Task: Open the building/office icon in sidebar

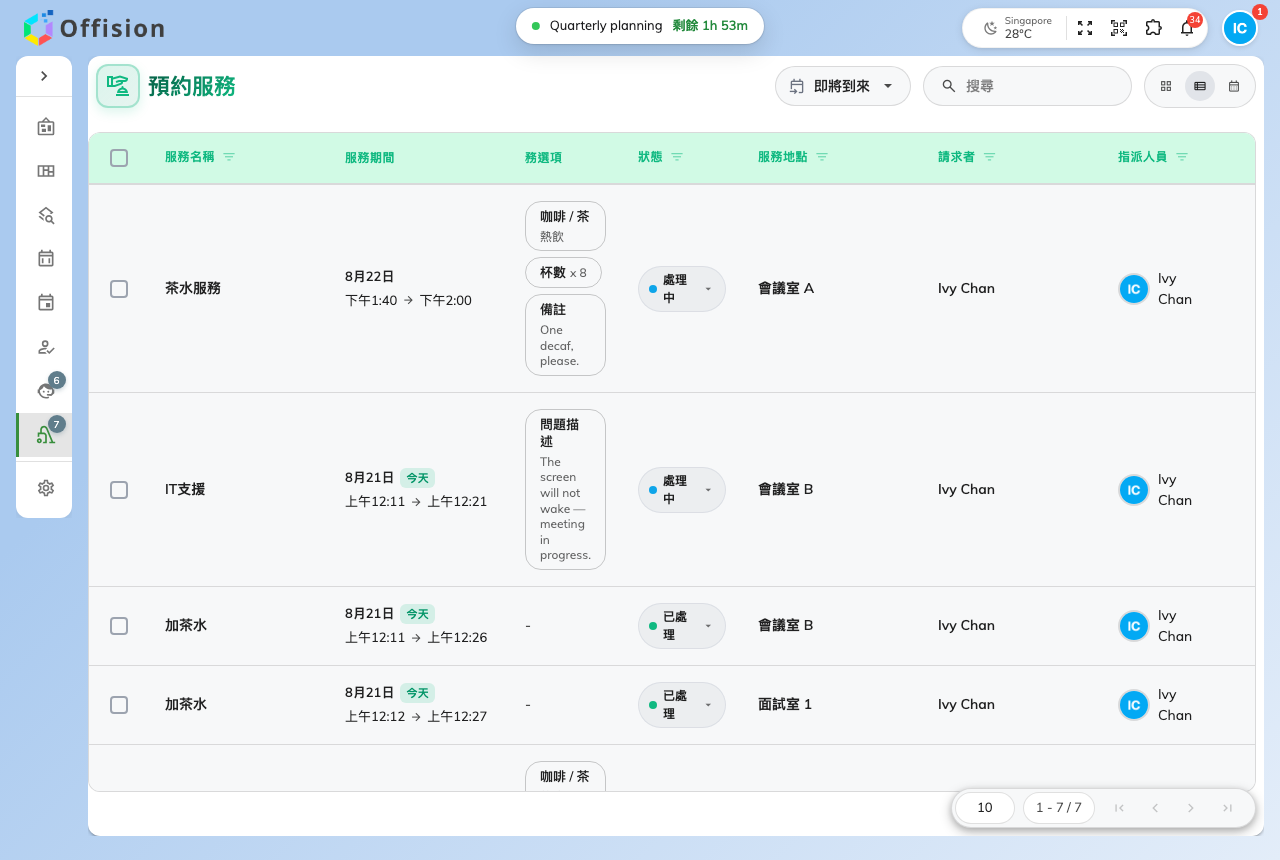Action: 46,127
